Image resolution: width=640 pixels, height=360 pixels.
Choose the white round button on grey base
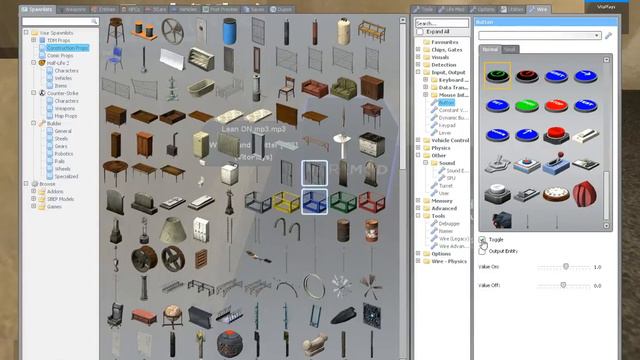click(x=498, y=193)
